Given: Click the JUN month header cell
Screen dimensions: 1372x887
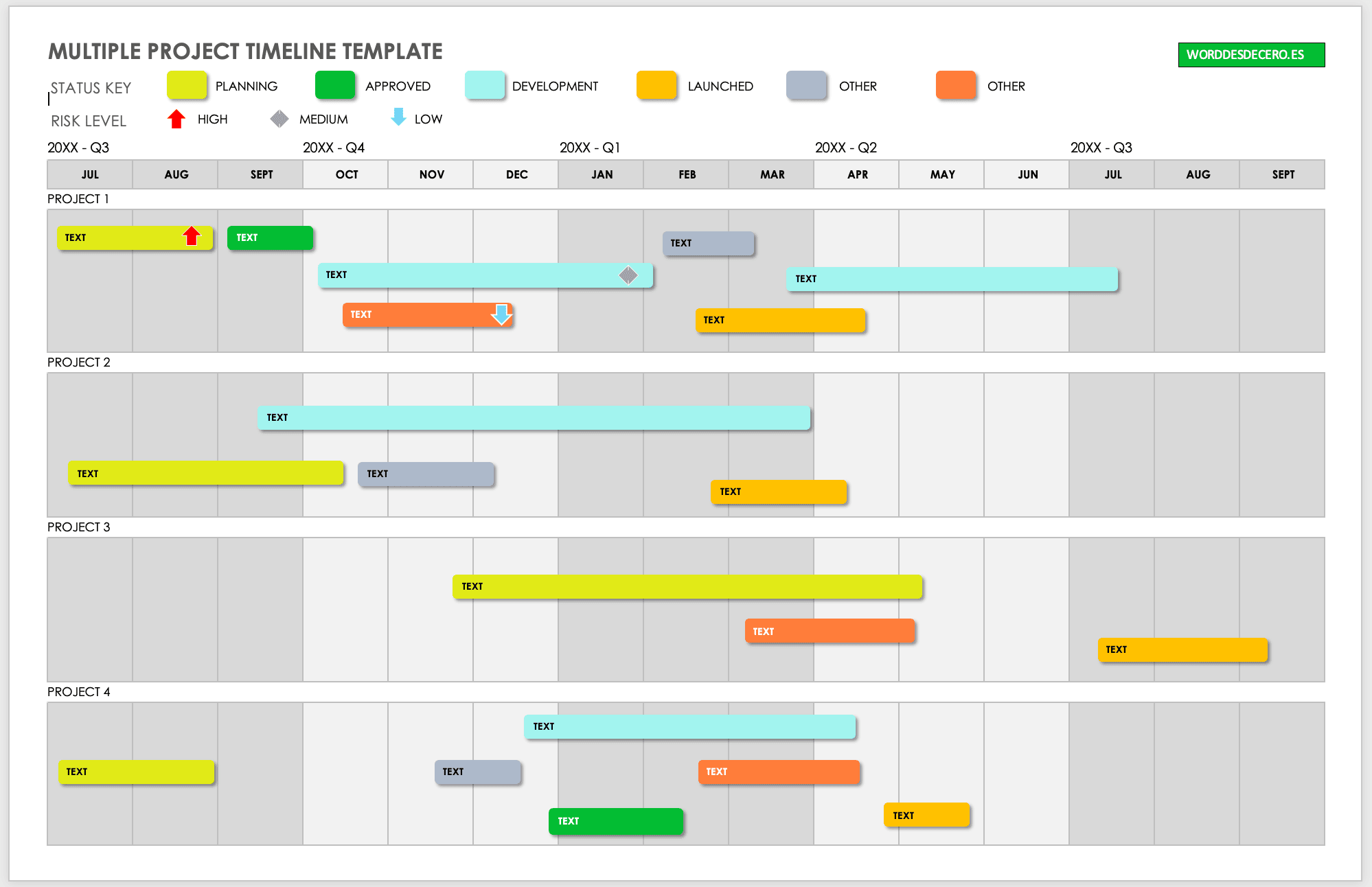Looking at the screenshot, I should pos(1027,174).
